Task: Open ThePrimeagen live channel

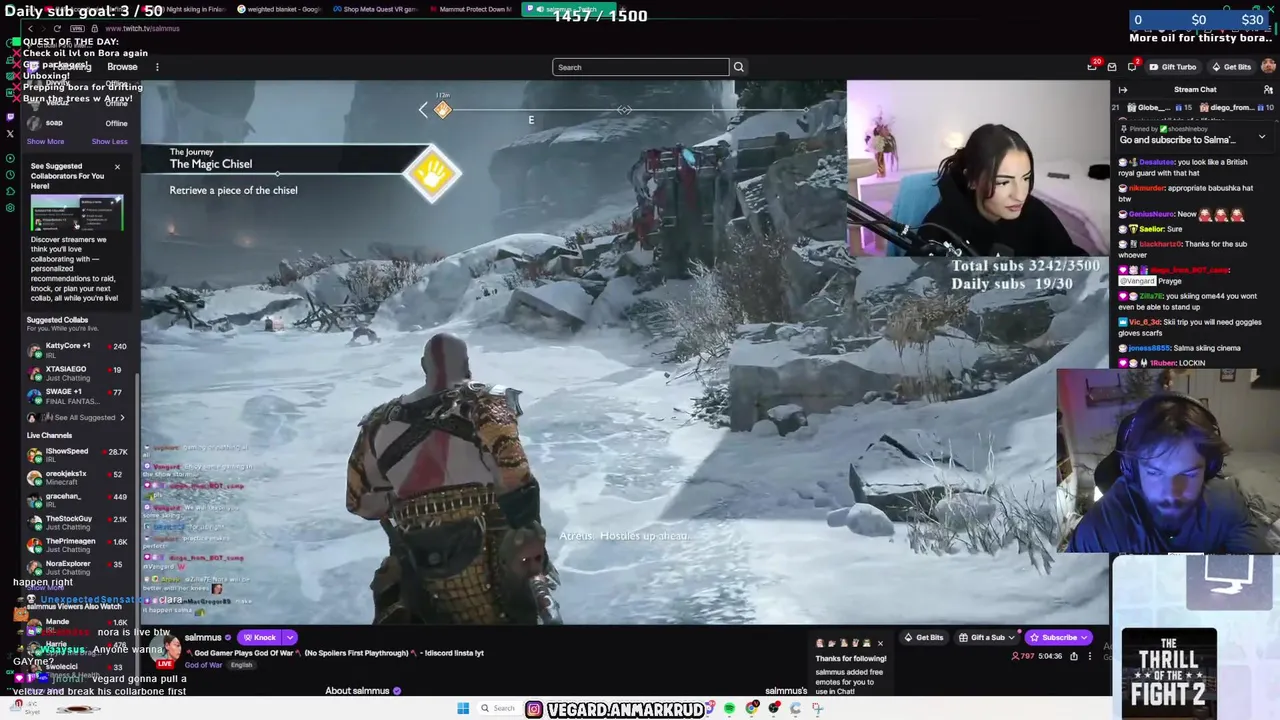Action: coord(78,545)
